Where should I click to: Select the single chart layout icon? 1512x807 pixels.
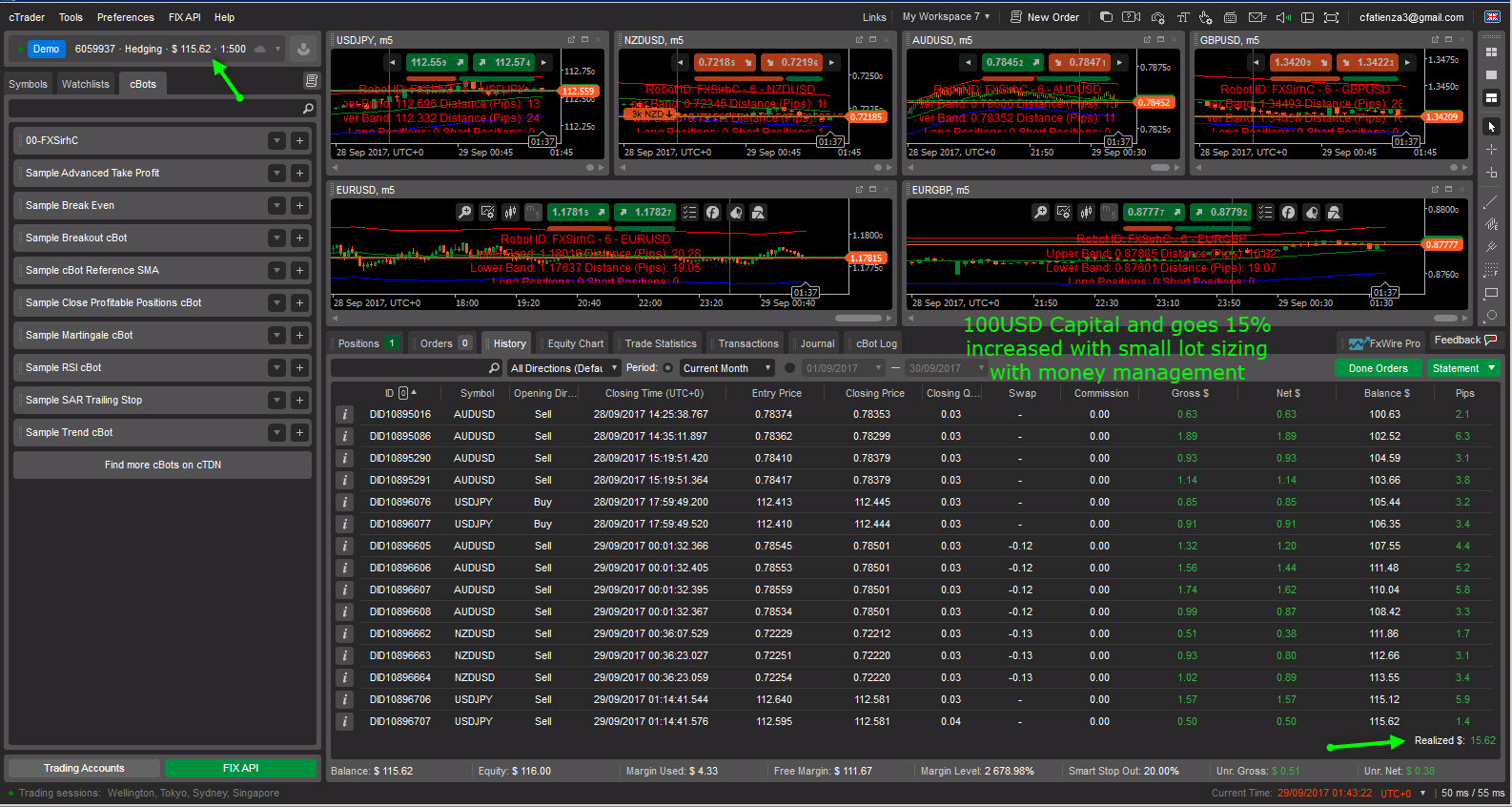pyautogui.click(x=1491, y=74)
